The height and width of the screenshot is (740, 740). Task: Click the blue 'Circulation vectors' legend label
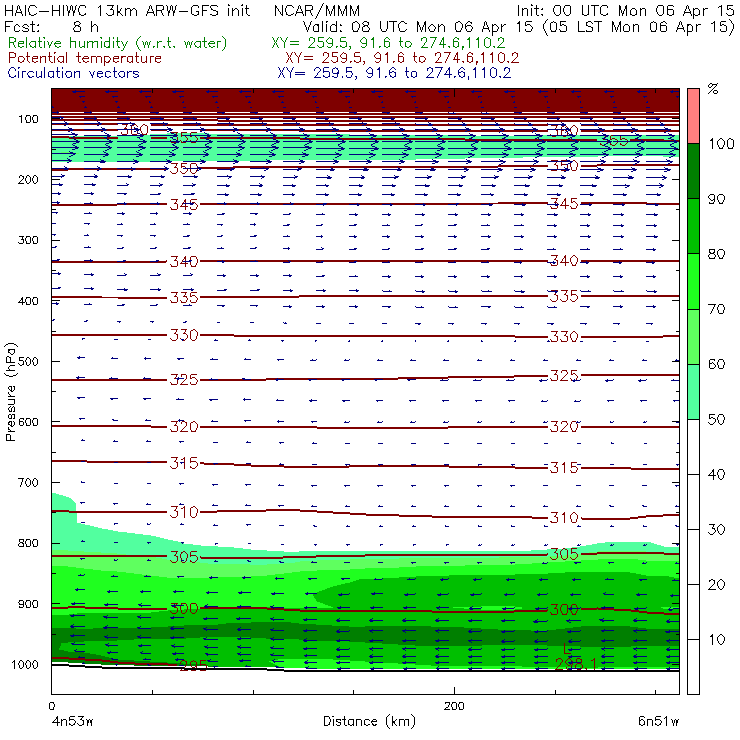click(x=74, y=73)
